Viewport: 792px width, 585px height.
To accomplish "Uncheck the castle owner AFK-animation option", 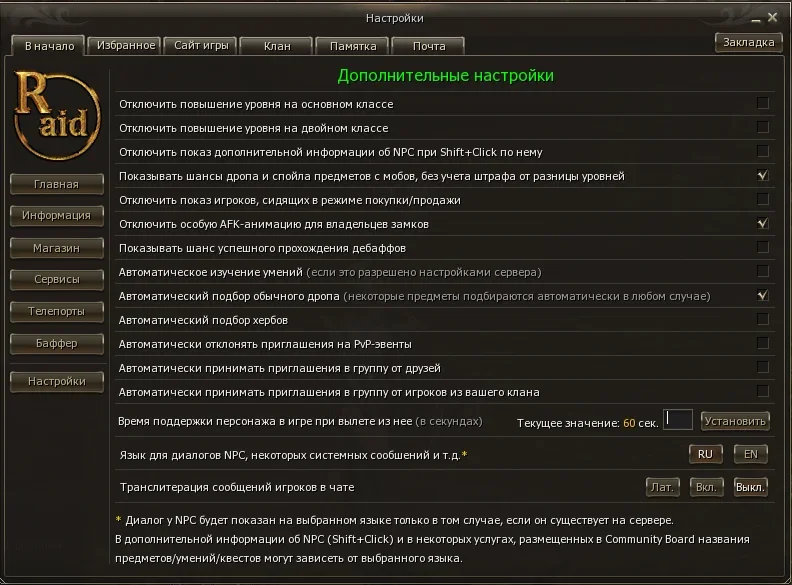I will [763, 223].
